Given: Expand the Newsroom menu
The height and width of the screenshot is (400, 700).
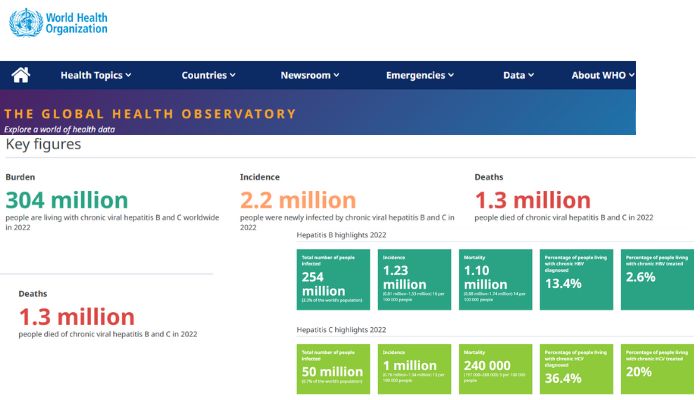Looking at the screenshot, I should [x=309, y=75].
